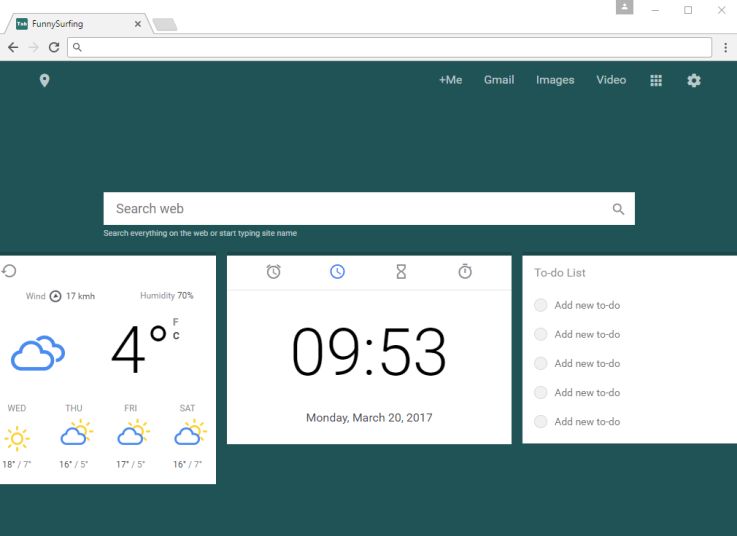Open the Images link
The width and height of the screenshot is (737, 536).
click(555, 80)
